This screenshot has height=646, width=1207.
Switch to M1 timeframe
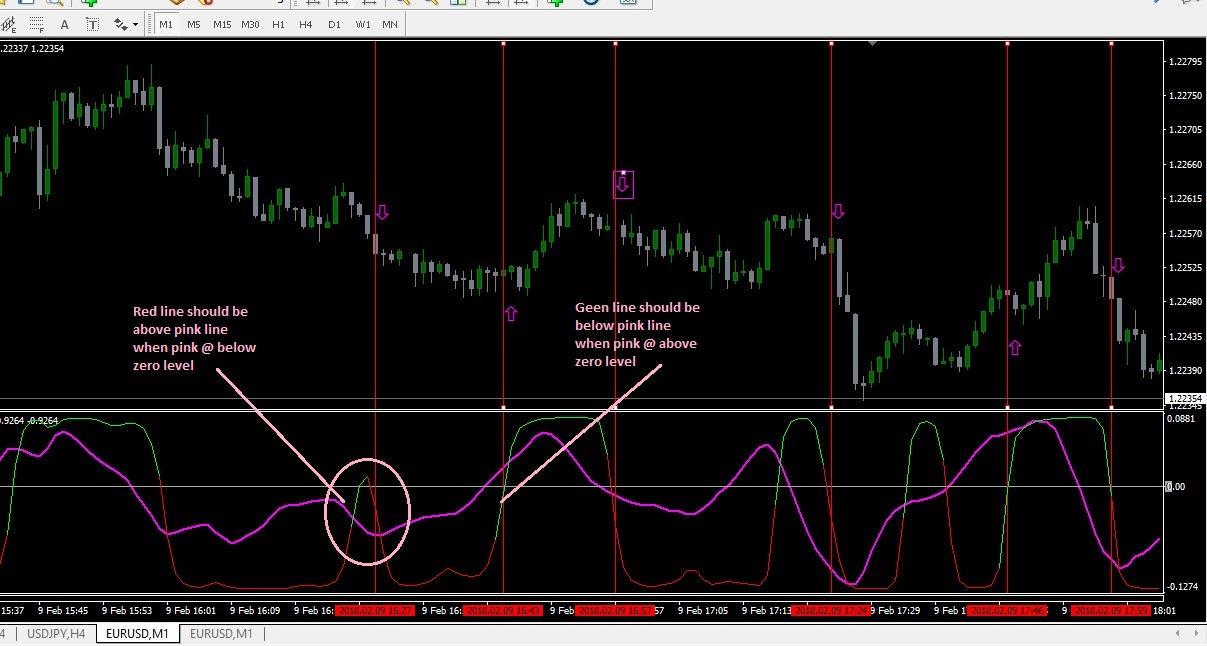coord(166,24)
